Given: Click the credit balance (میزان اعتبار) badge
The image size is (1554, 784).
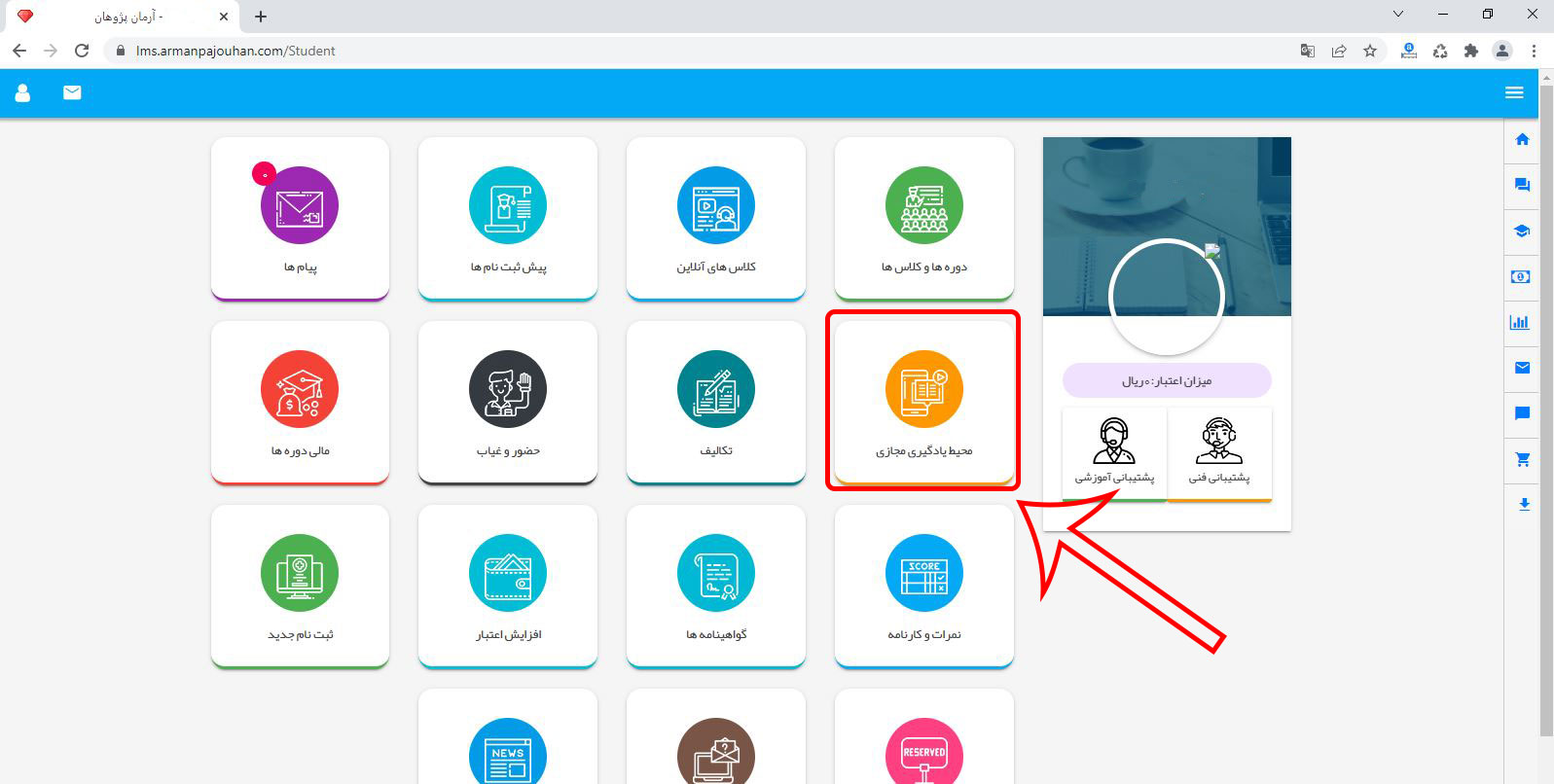Looking at the screenshot, I should coord(1167,380).
